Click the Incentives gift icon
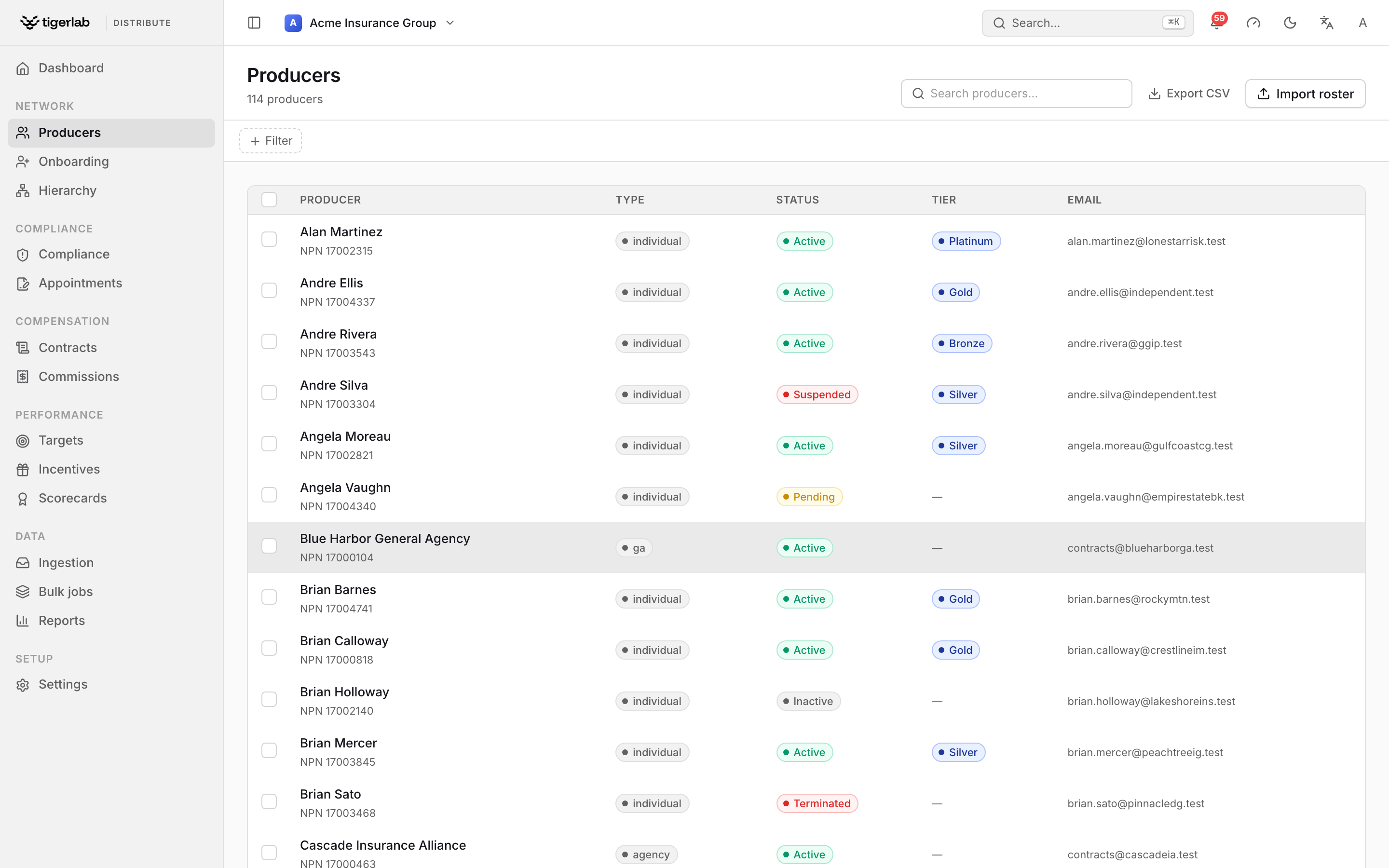Viewport: 1389px width, 868px height. pyautogui.click(x=23, y=470)
